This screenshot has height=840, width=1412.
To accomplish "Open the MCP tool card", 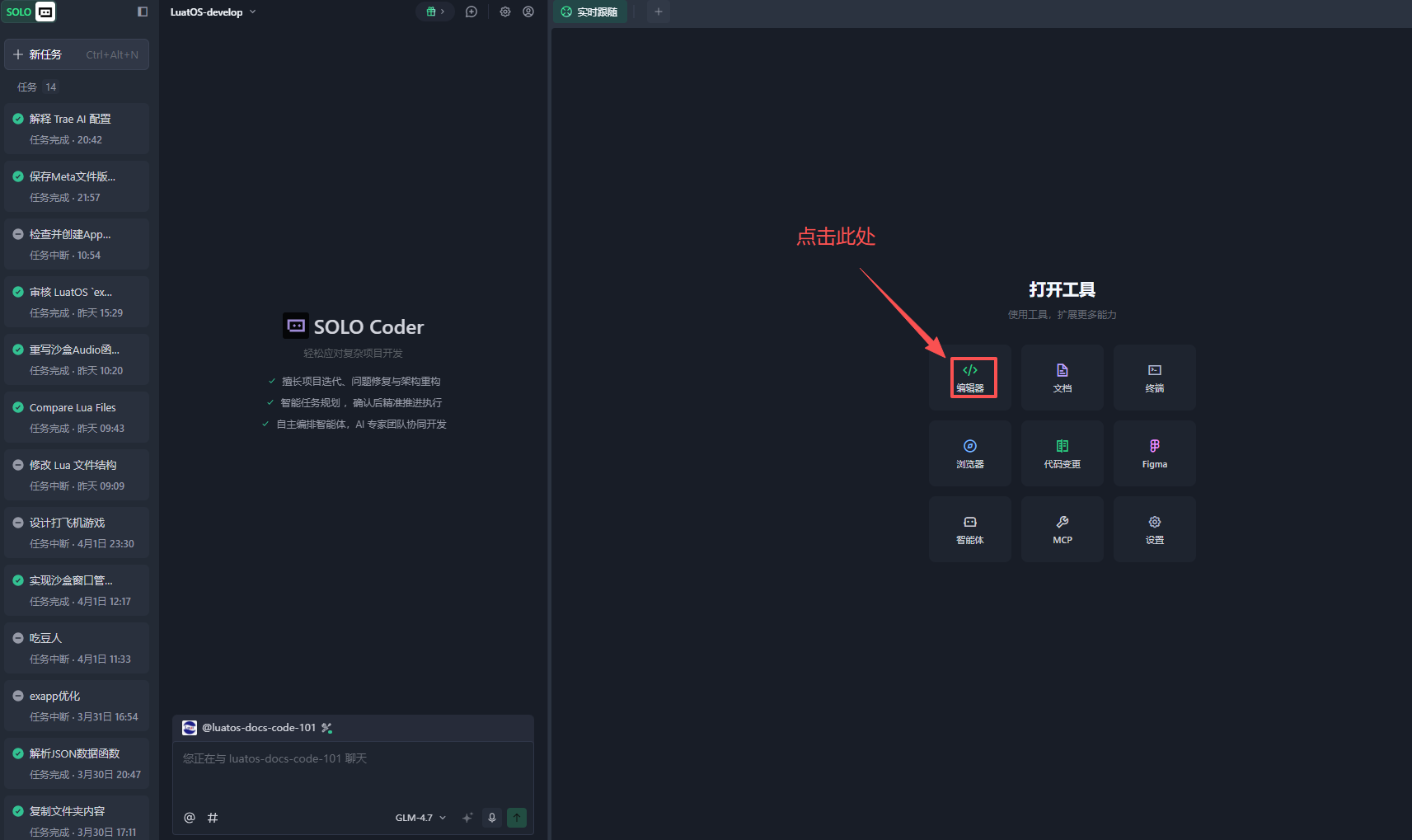I will click(1063, 529).
